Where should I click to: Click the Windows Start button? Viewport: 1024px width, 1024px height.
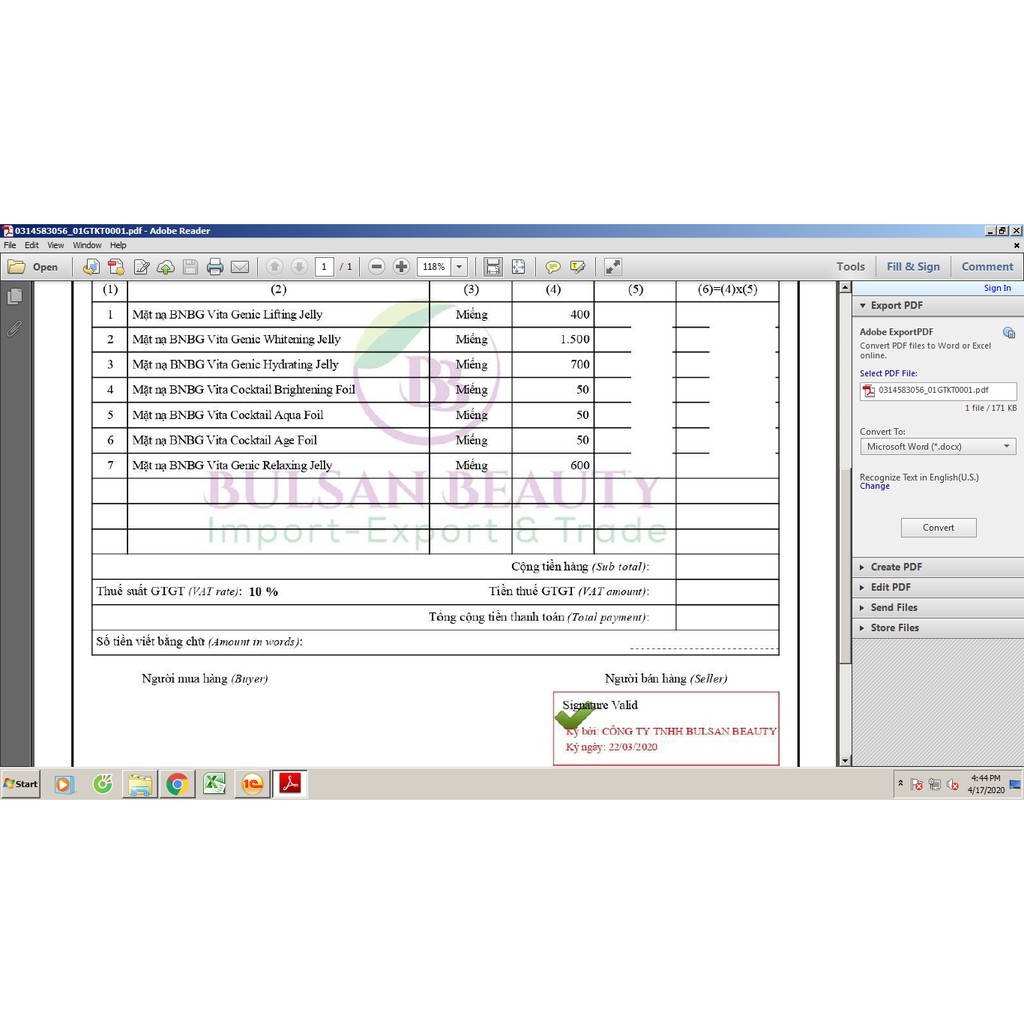20,784
